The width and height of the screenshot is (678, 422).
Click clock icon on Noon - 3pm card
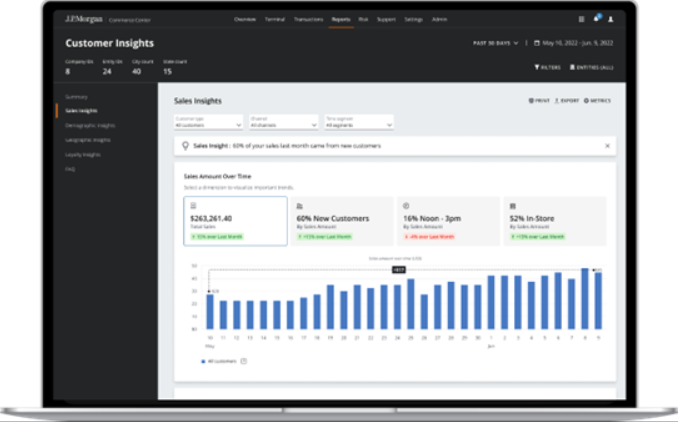coord(406,206)
